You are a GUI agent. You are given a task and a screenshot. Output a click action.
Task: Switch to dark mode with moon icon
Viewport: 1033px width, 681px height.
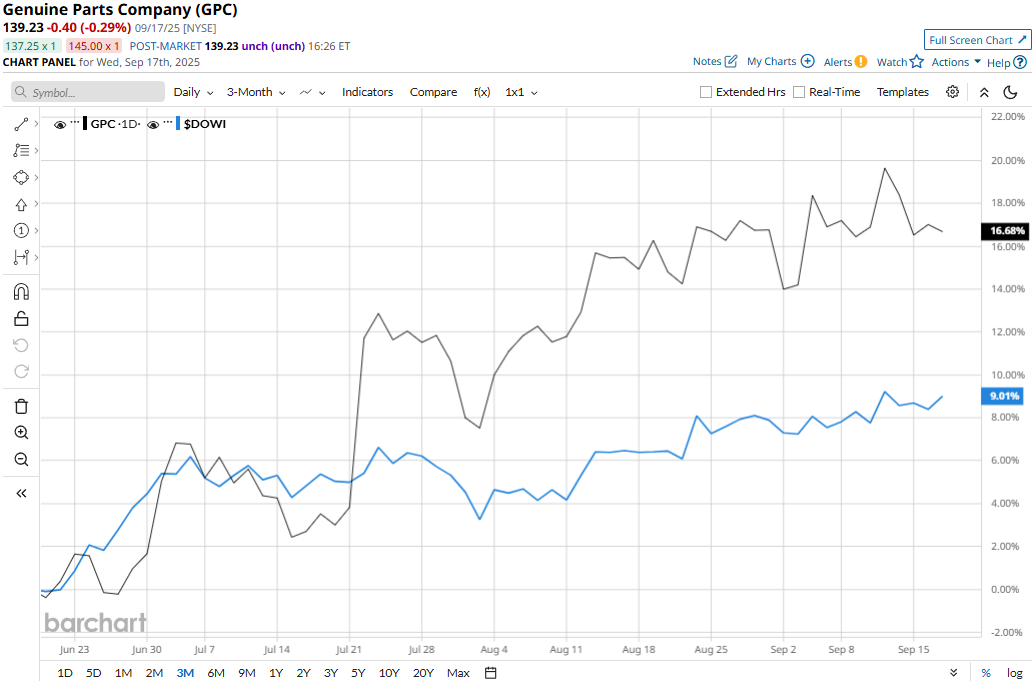1011,92
